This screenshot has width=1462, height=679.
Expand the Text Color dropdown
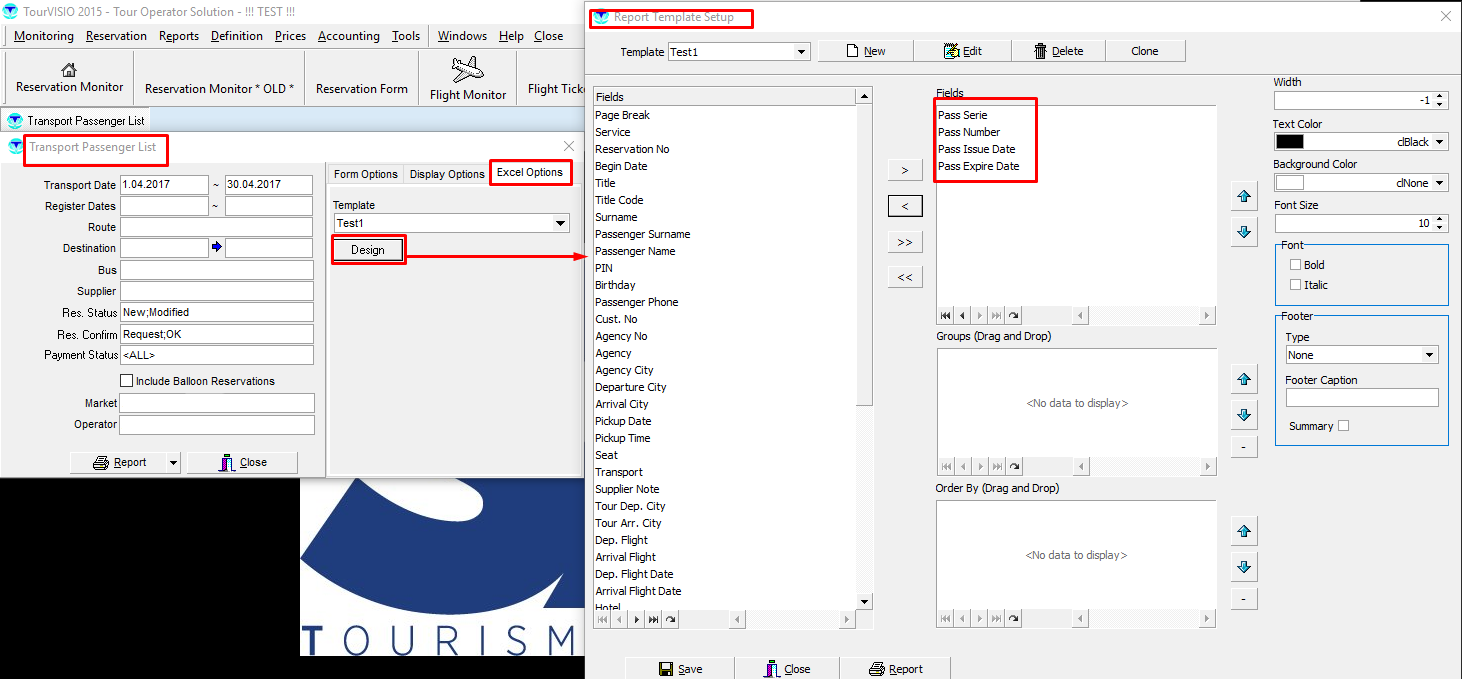pos(1440,142)
